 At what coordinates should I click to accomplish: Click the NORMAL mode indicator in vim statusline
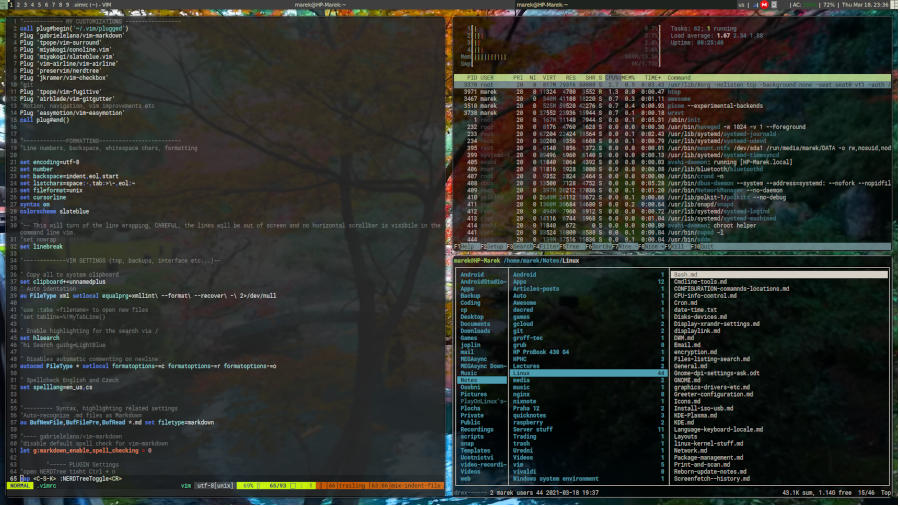click(x=20, y=486)
